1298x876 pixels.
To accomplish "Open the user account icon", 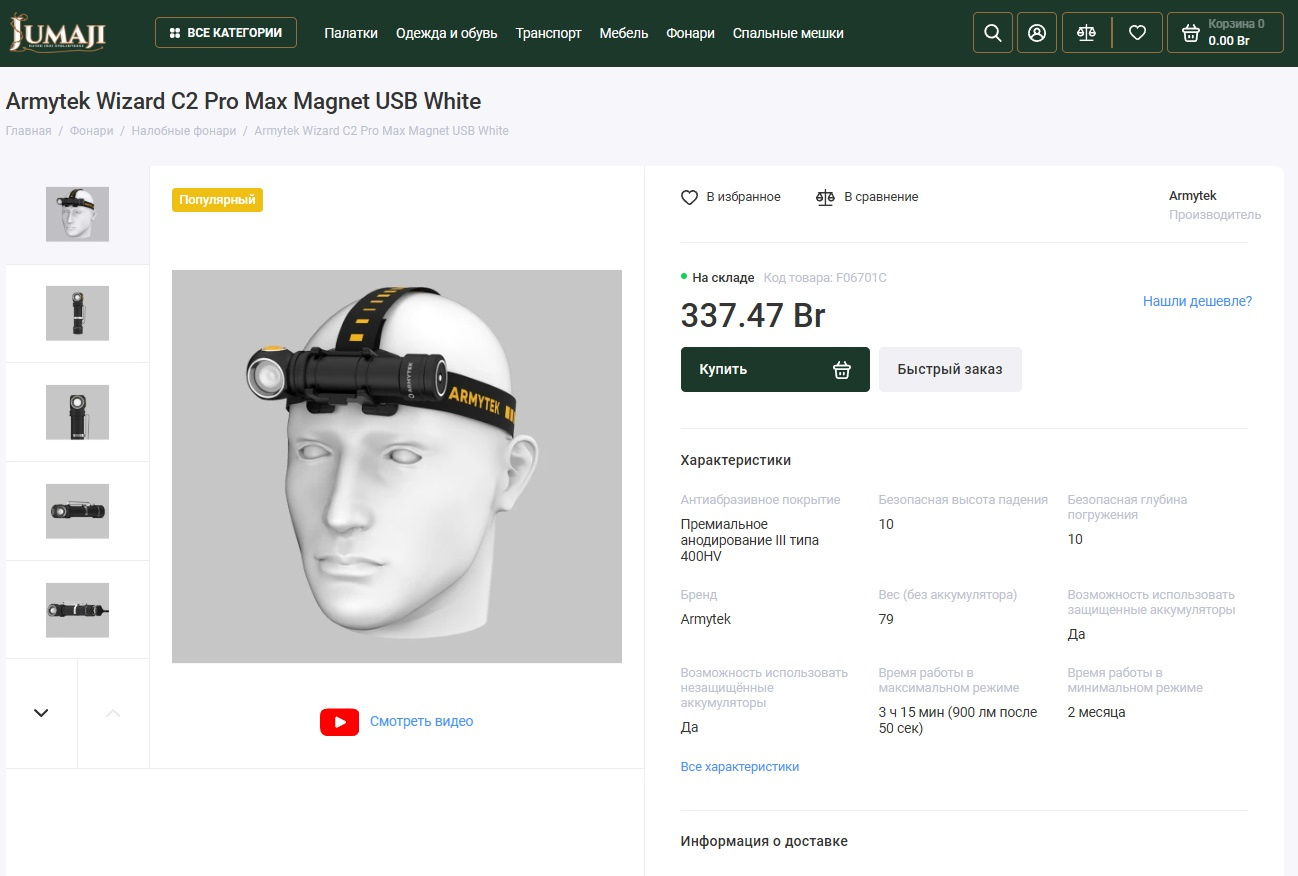I will point(1037,33).
